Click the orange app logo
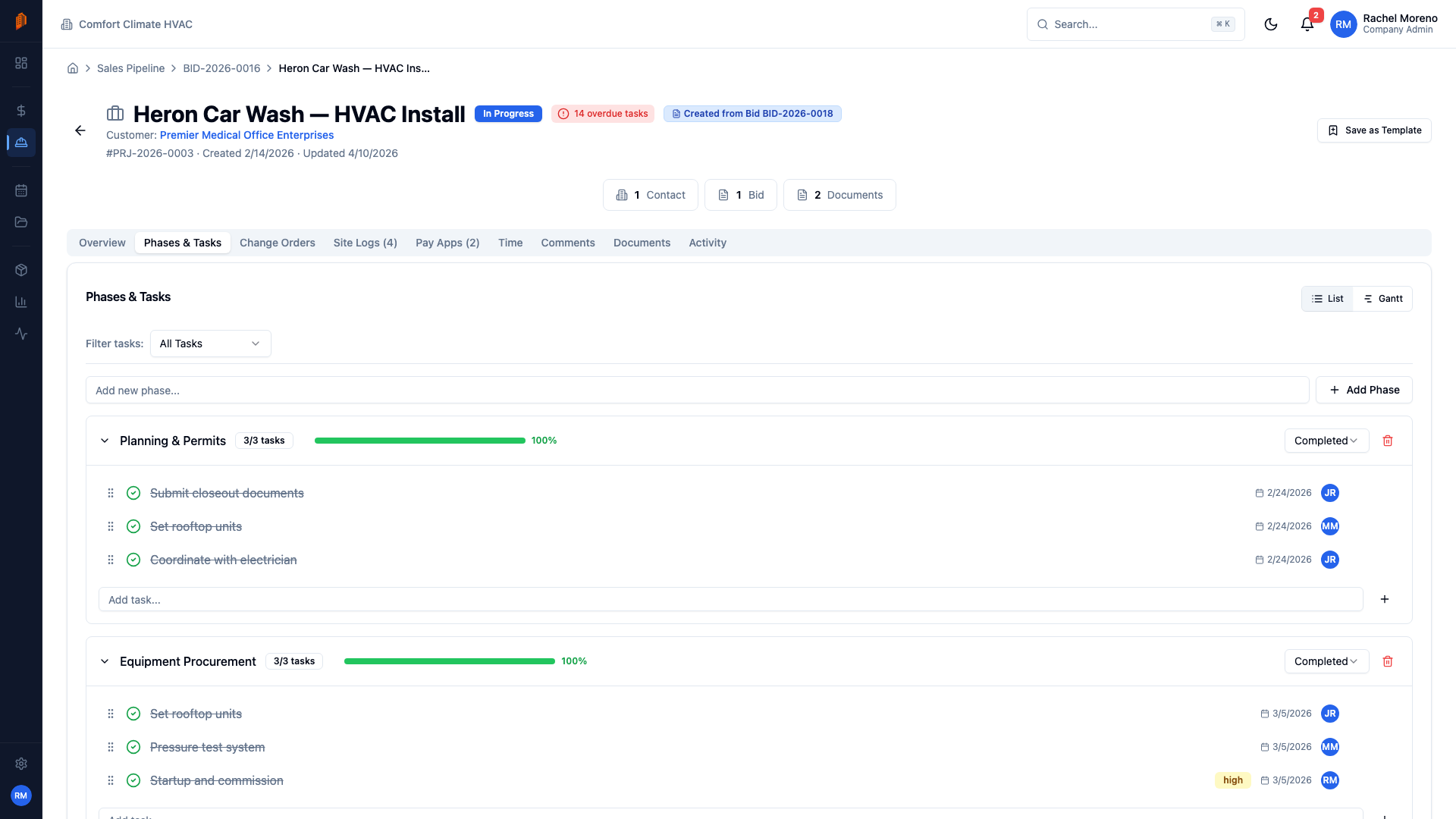The image size is (1456, 819). coord(21,21)
